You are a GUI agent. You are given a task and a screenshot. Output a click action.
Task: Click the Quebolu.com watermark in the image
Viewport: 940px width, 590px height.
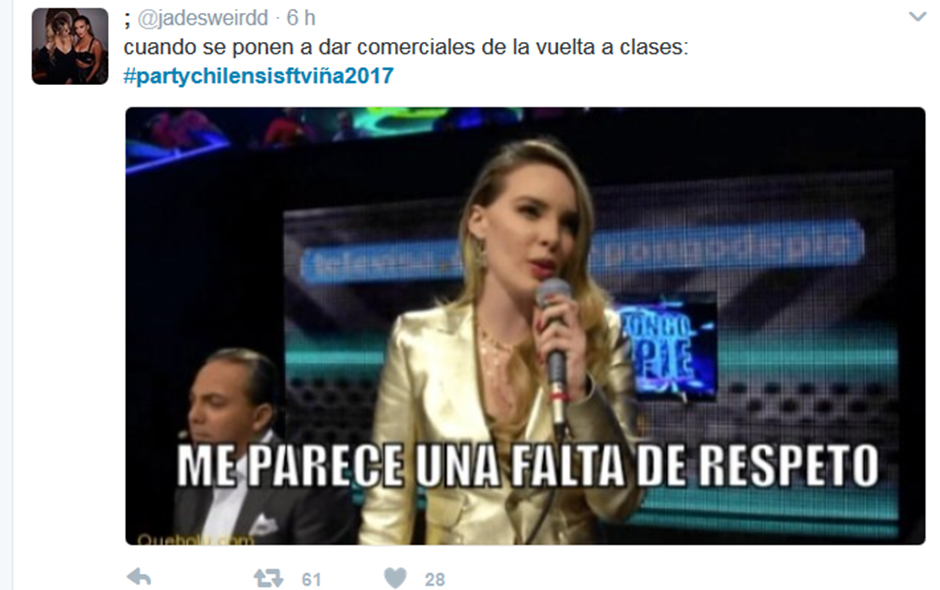pos(195,538)
